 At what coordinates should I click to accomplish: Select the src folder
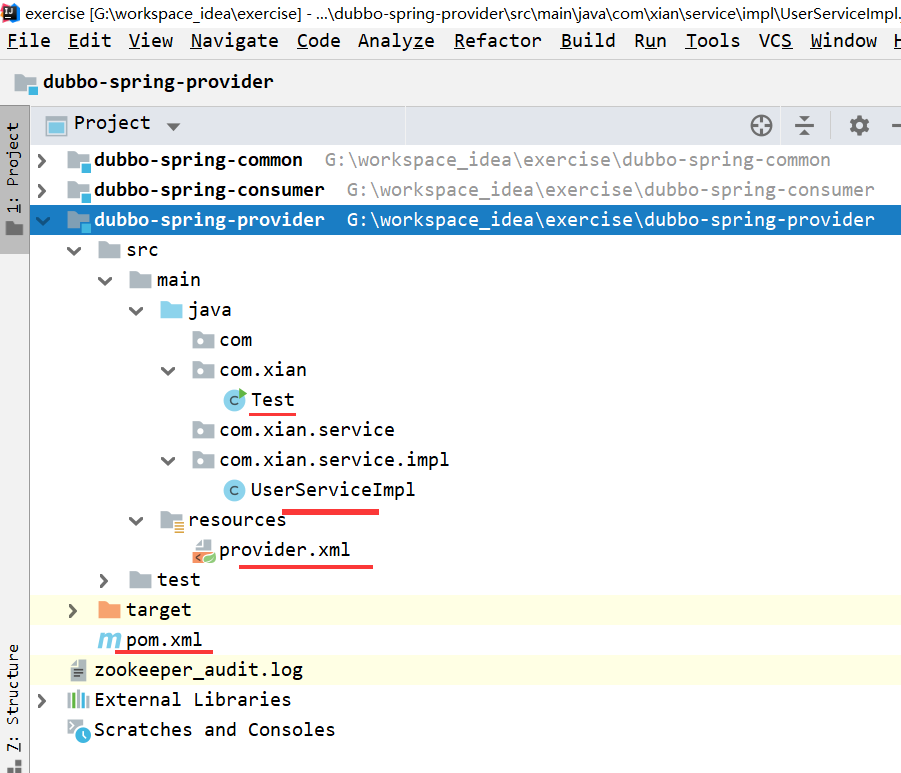pos(465,250)
